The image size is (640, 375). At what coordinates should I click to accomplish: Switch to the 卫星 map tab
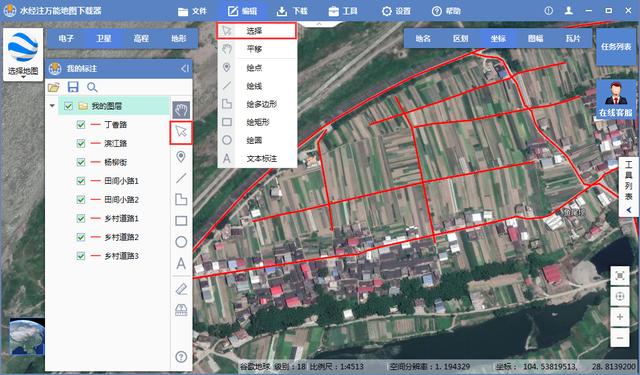[103, 39]
